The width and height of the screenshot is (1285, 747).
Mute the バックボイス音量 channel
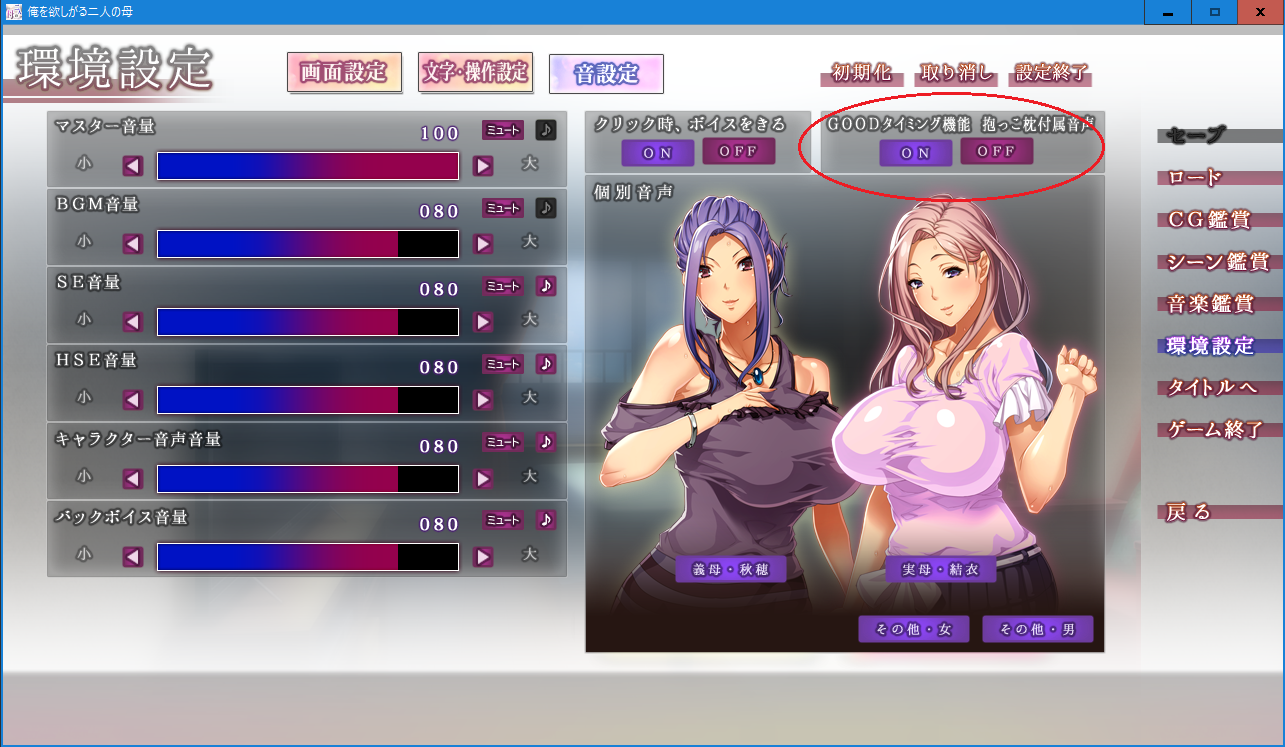(x=503, y=520)
